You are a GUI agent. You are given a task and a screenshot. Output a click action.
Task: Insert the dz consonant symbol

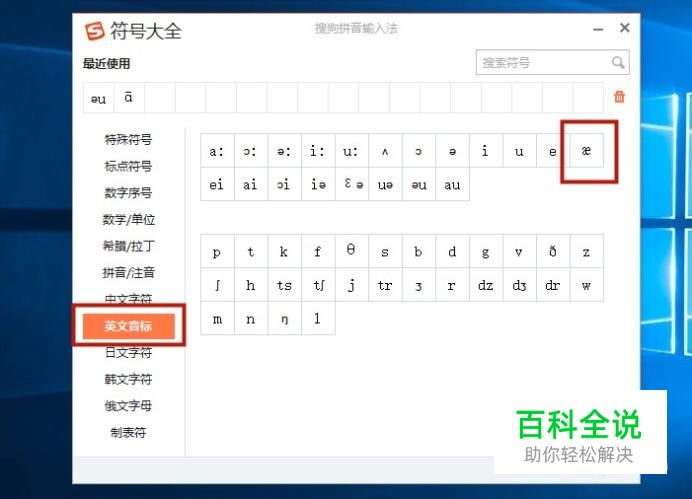tap(485, 285)
